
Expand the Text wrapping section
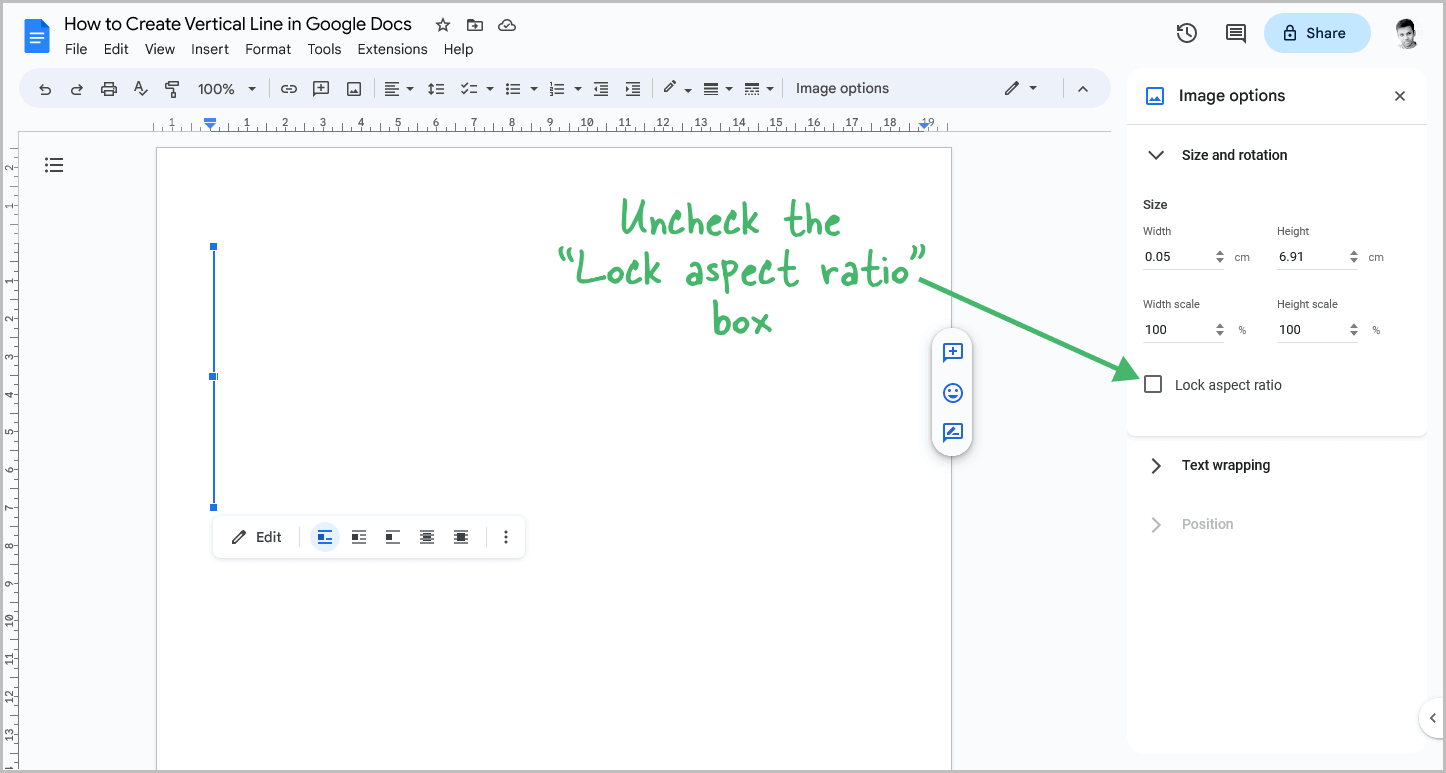[1156, 465]
